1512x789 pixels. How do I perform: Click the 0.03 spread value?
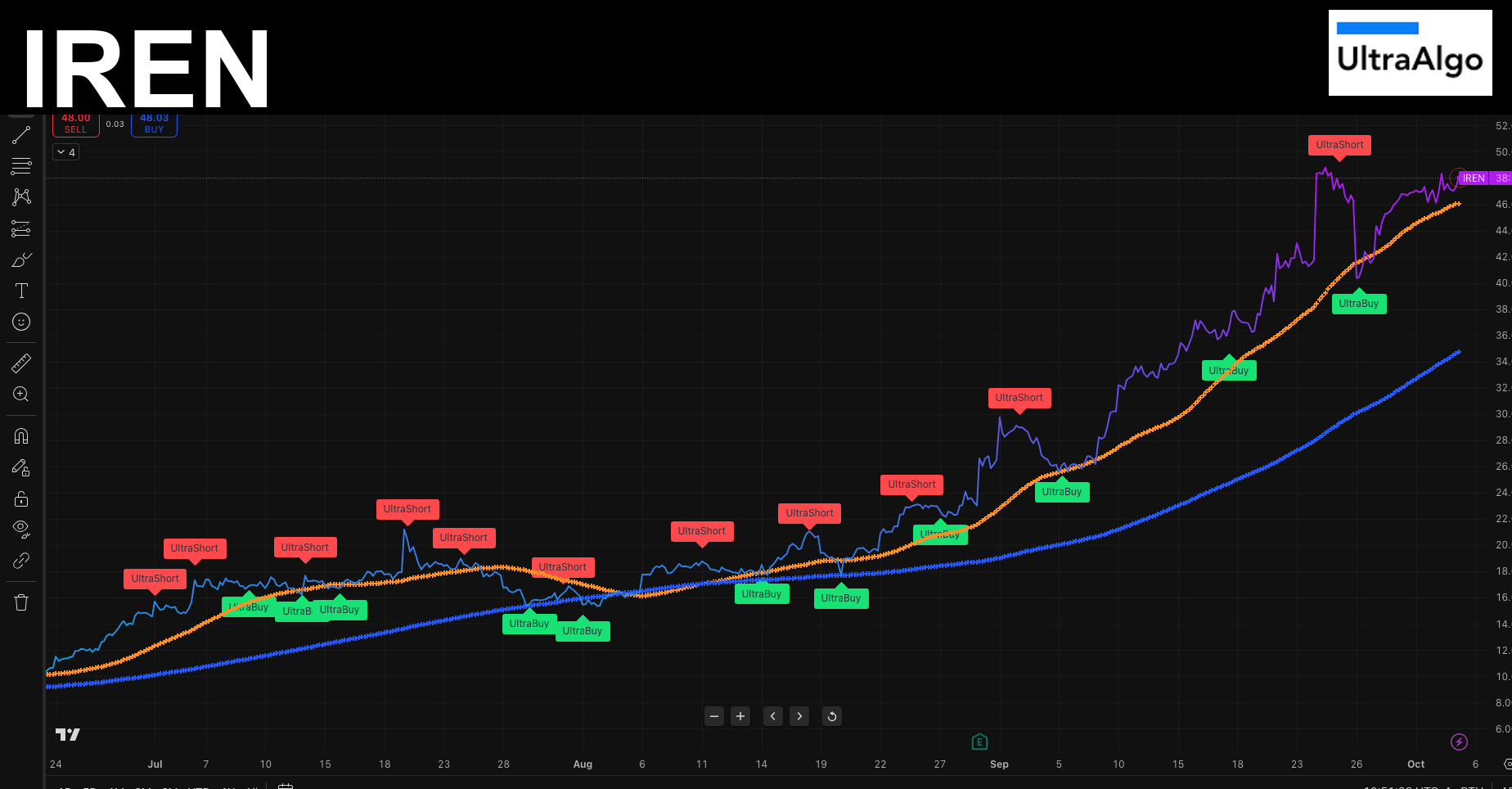pyautogui.click(x=115, y=124)
